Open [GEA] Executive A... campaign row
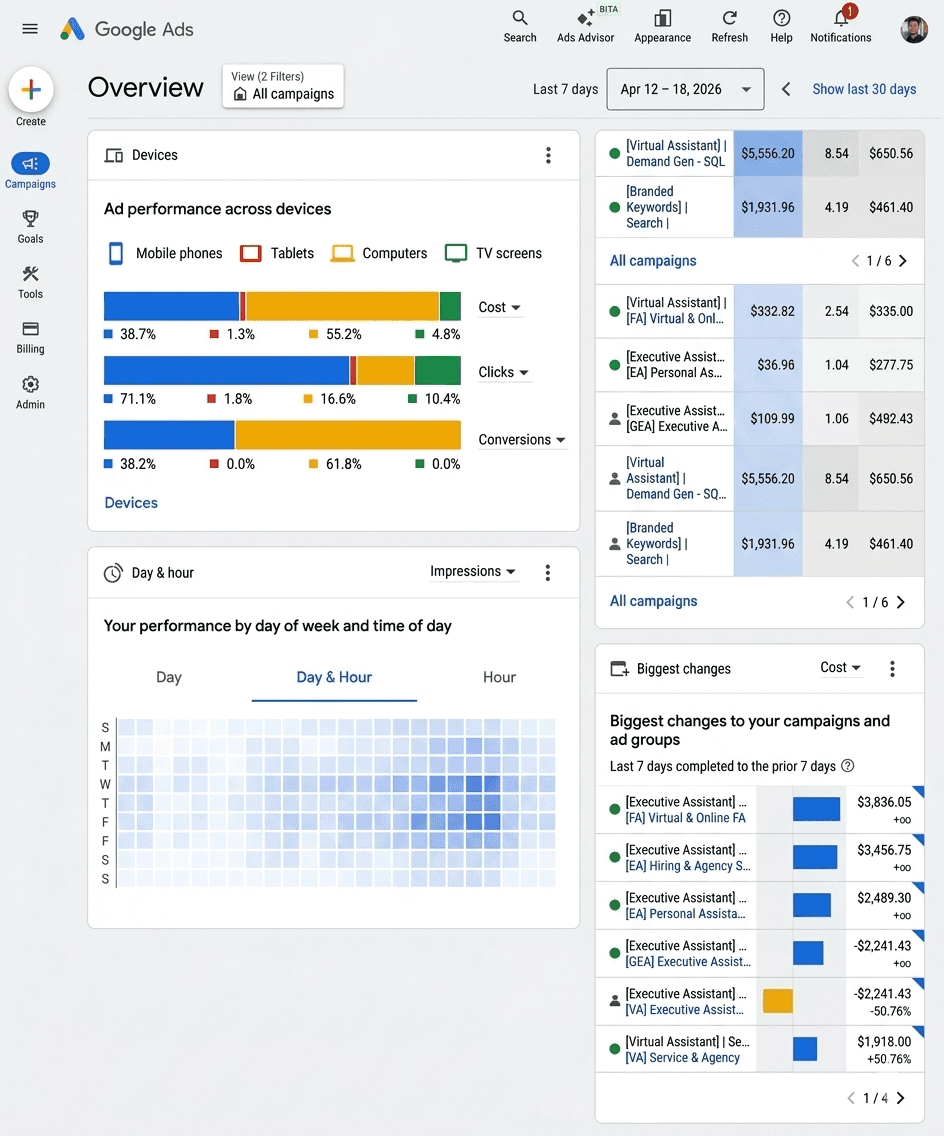944x1136 pixels. (x=760, y=419)
